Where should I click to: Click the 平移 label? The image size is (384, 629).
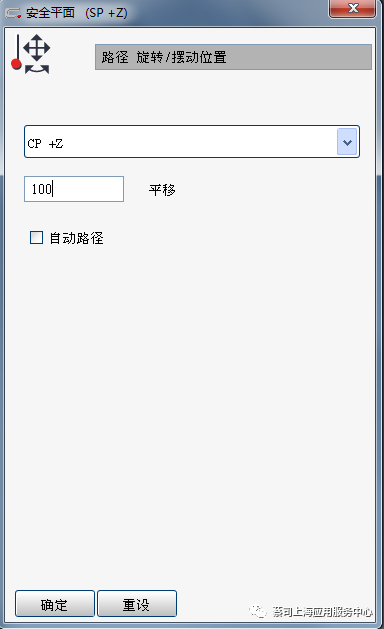coord(162,190)
